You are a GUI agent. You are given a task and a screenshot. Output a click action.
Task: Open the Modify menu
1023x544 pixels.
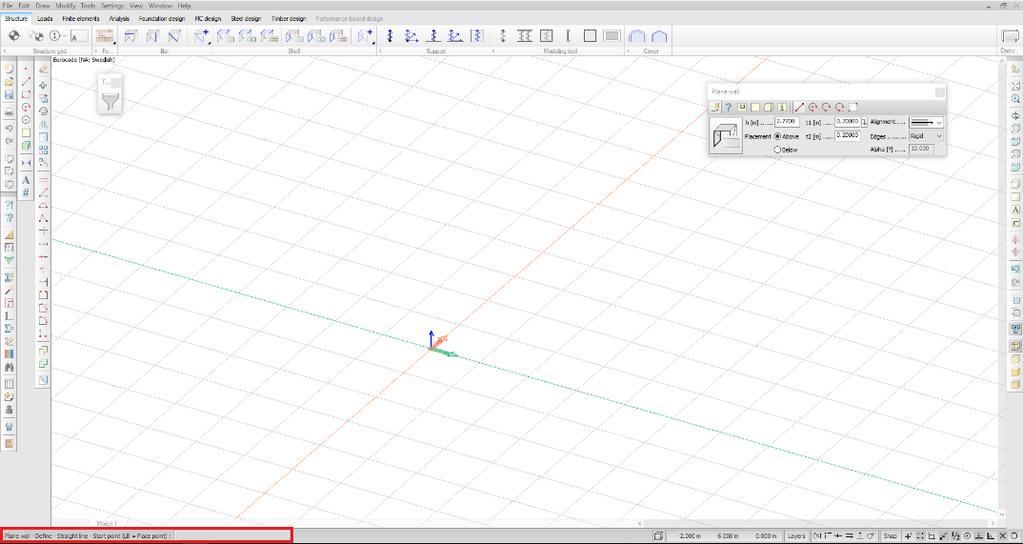tap(65, 5)
